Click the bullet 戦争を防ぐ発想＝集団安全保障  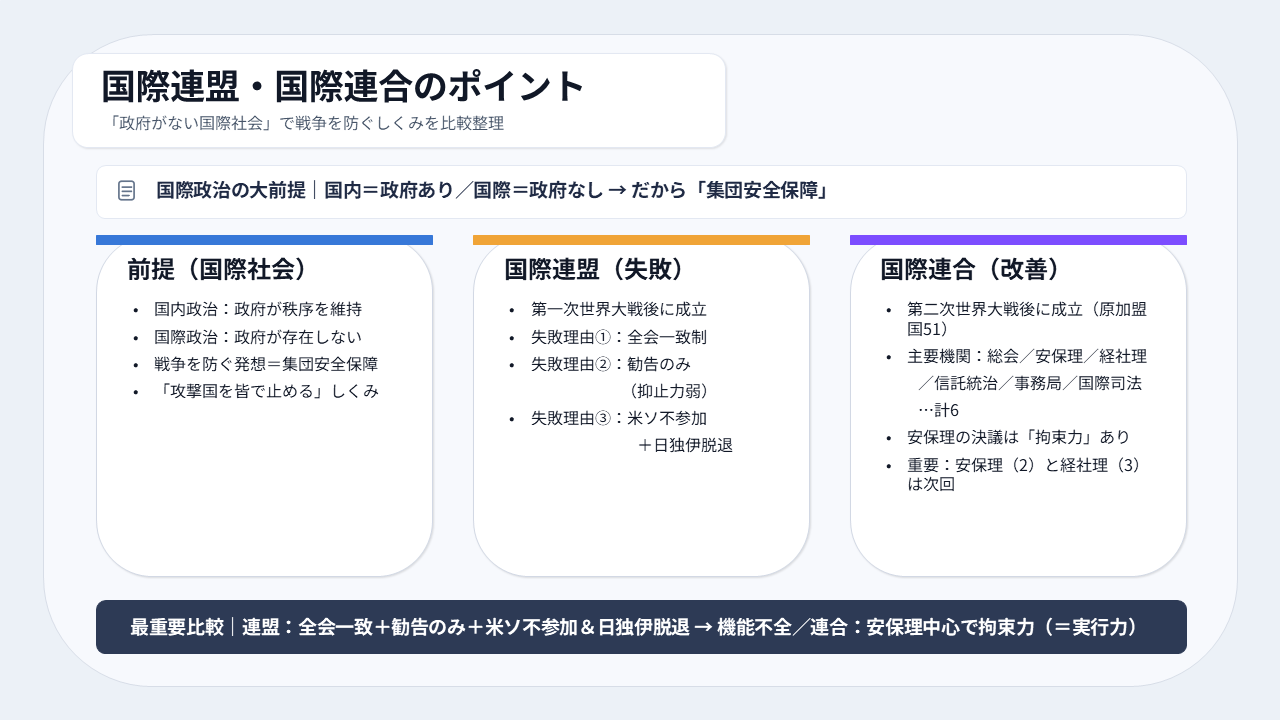coord(266,364)
